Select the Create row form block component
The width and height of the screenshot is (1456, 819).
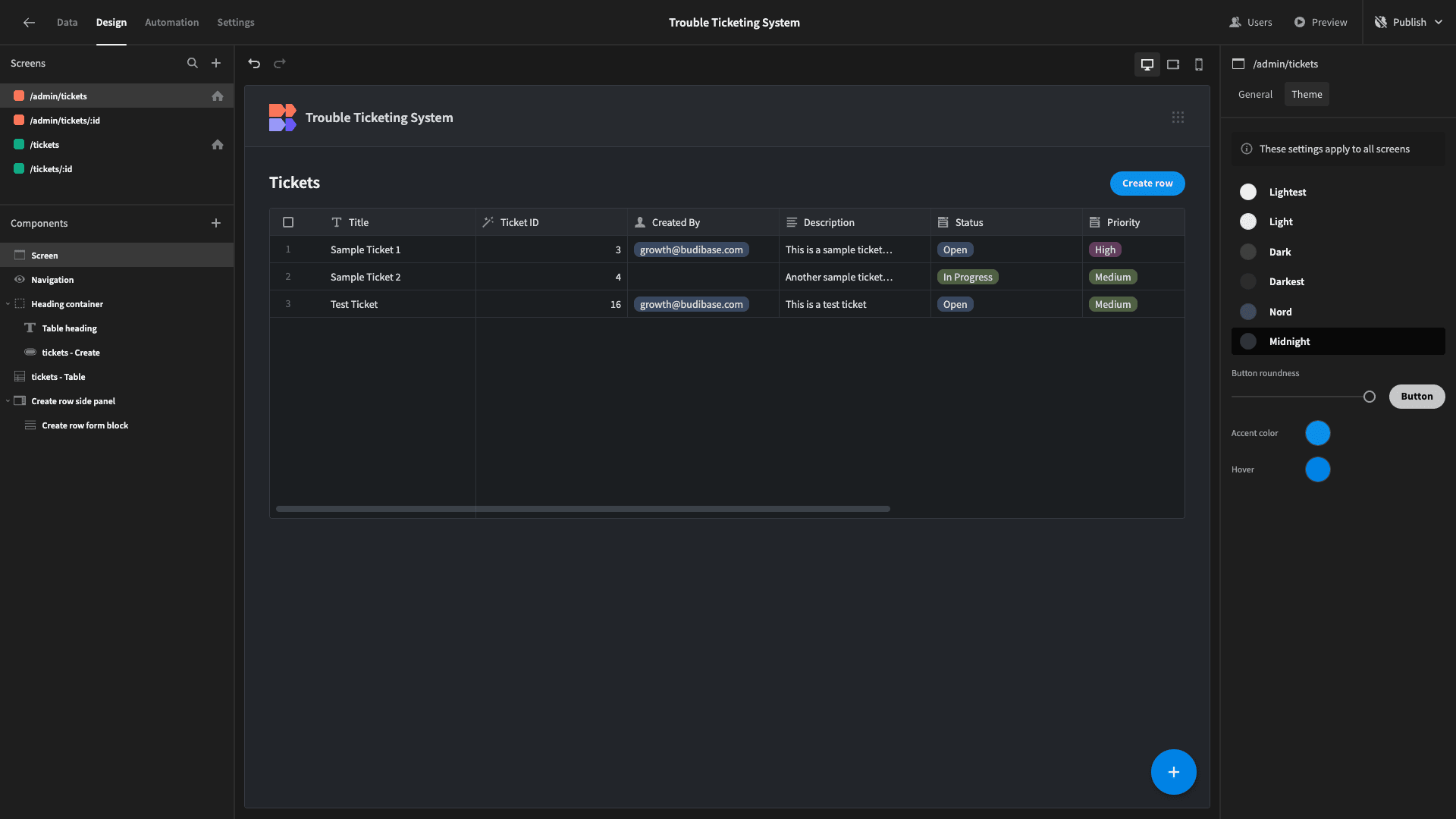[x=117, y=425]
